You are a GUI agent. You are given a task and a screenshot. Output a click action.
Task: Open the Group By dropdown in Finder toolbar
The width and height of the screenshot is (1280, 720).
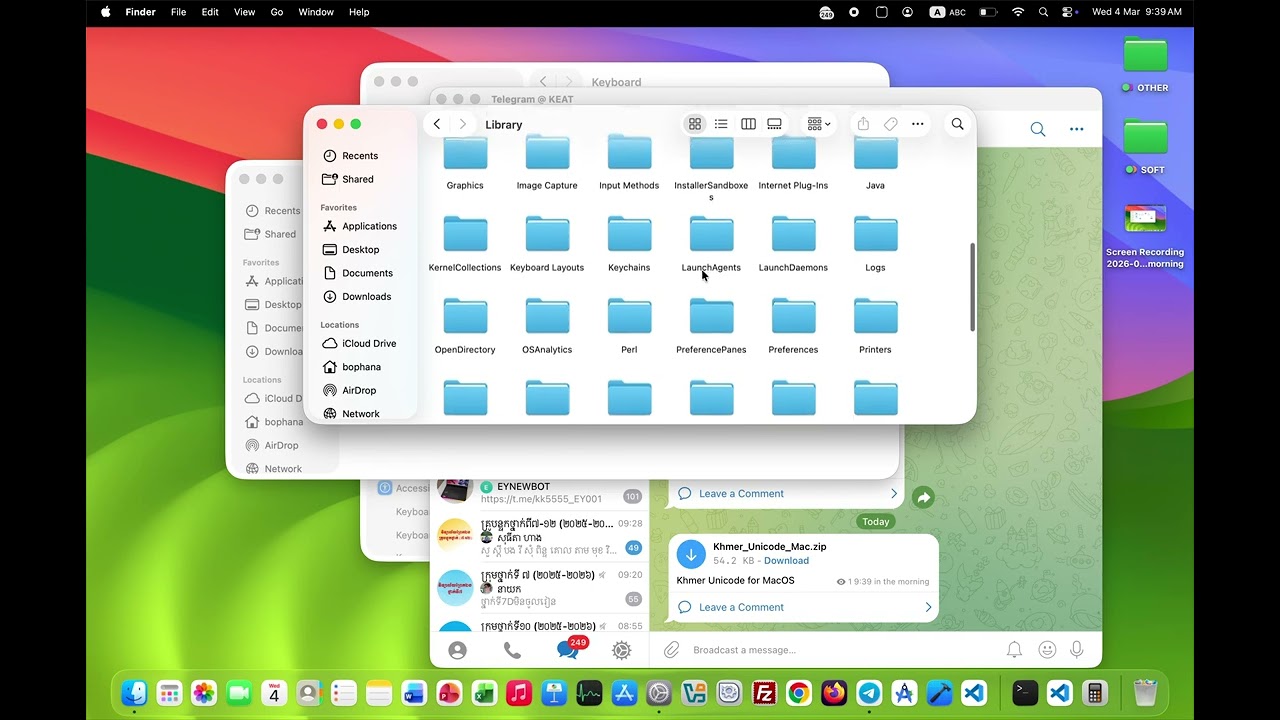click(819, 124)
